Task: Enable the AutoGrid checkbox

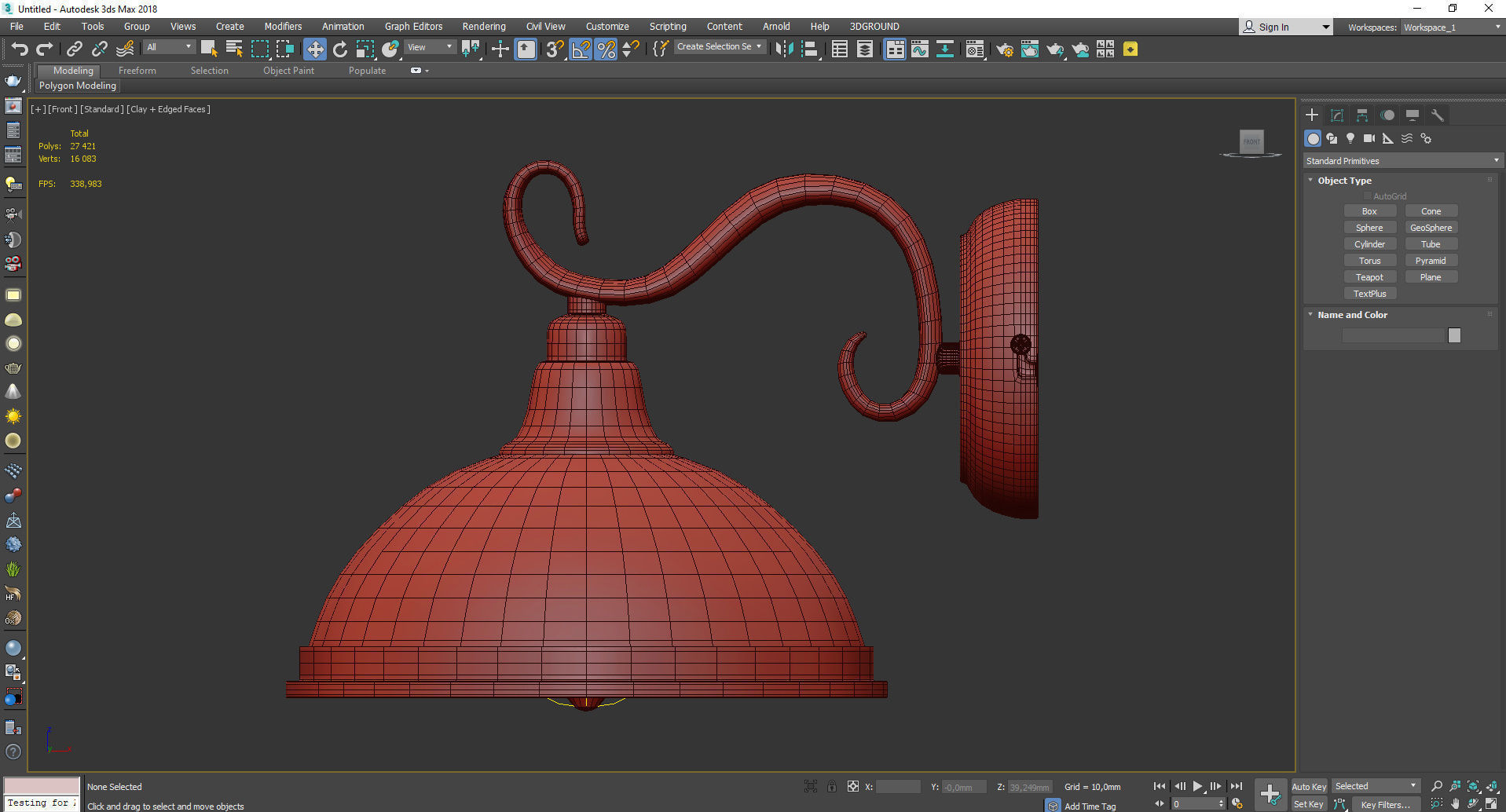Action: [x=1368, y=196]
